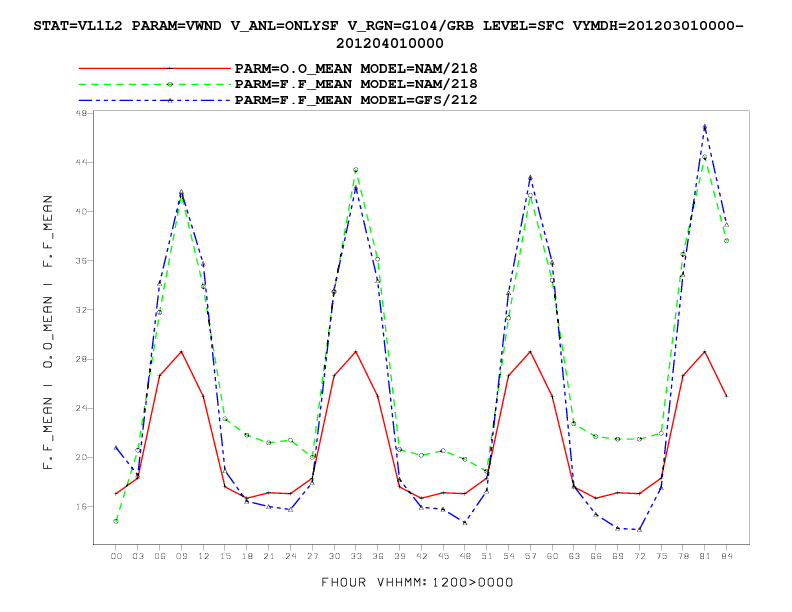Viewport: 792px width, 612px height.
Task: Click x-axis tick label 39
Action: pos(400,556)
